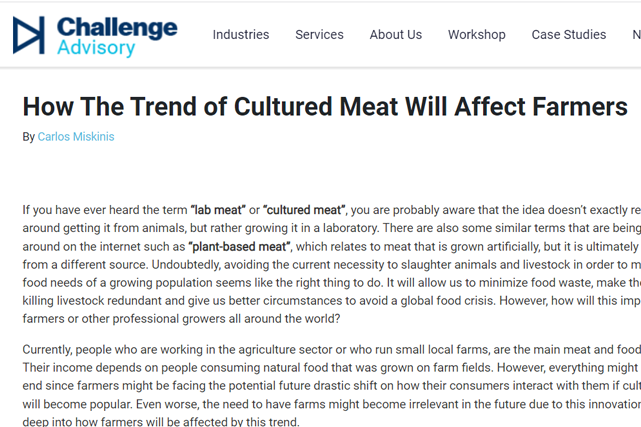Click "Currently" starting the second paragraph
This screenshot has width=641, height=427.
[x=50, y=351]
